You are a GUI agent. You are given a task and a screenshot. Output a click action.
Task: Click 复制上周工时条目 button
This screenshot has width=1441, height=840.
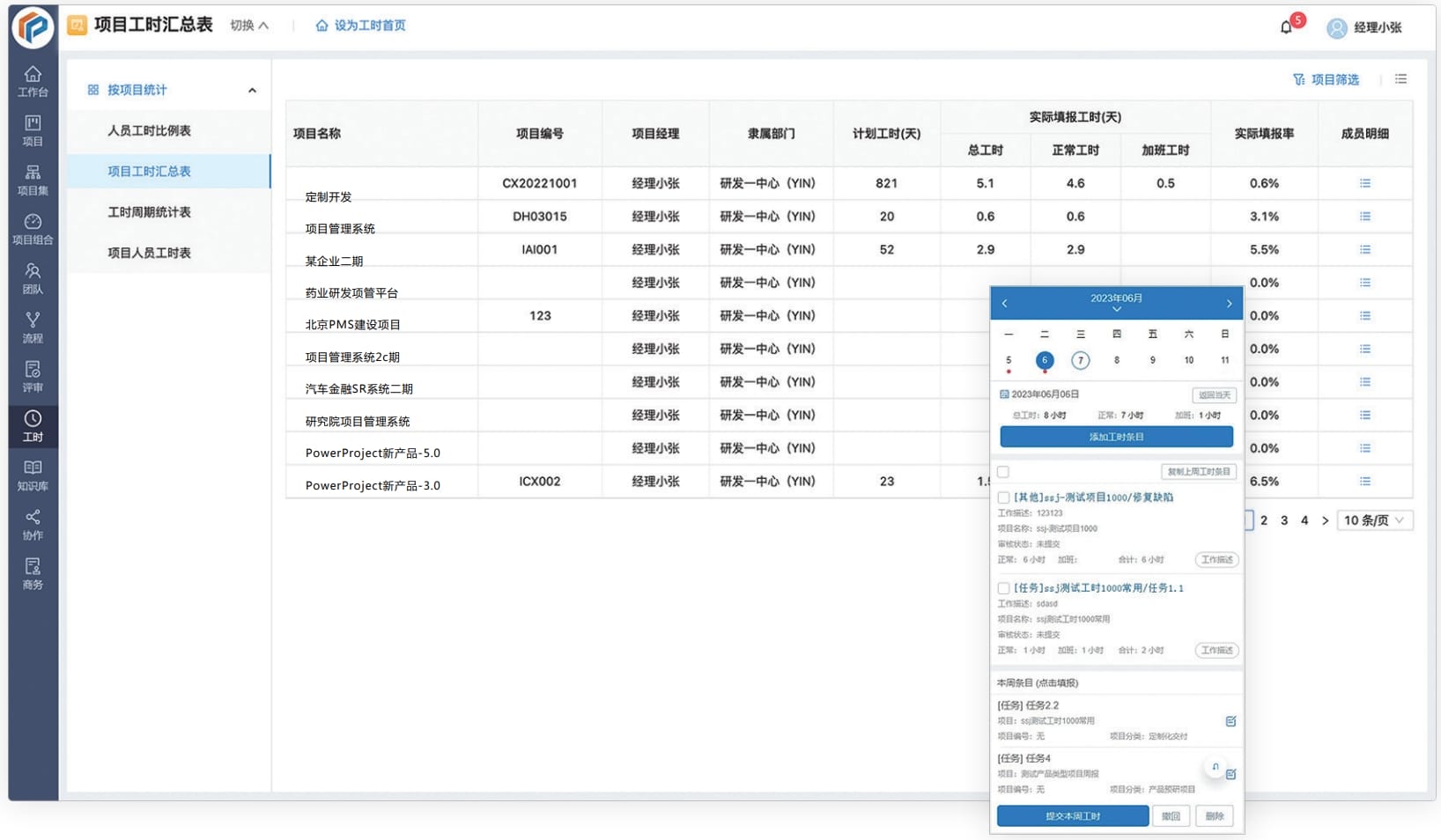click(1199, 472)
